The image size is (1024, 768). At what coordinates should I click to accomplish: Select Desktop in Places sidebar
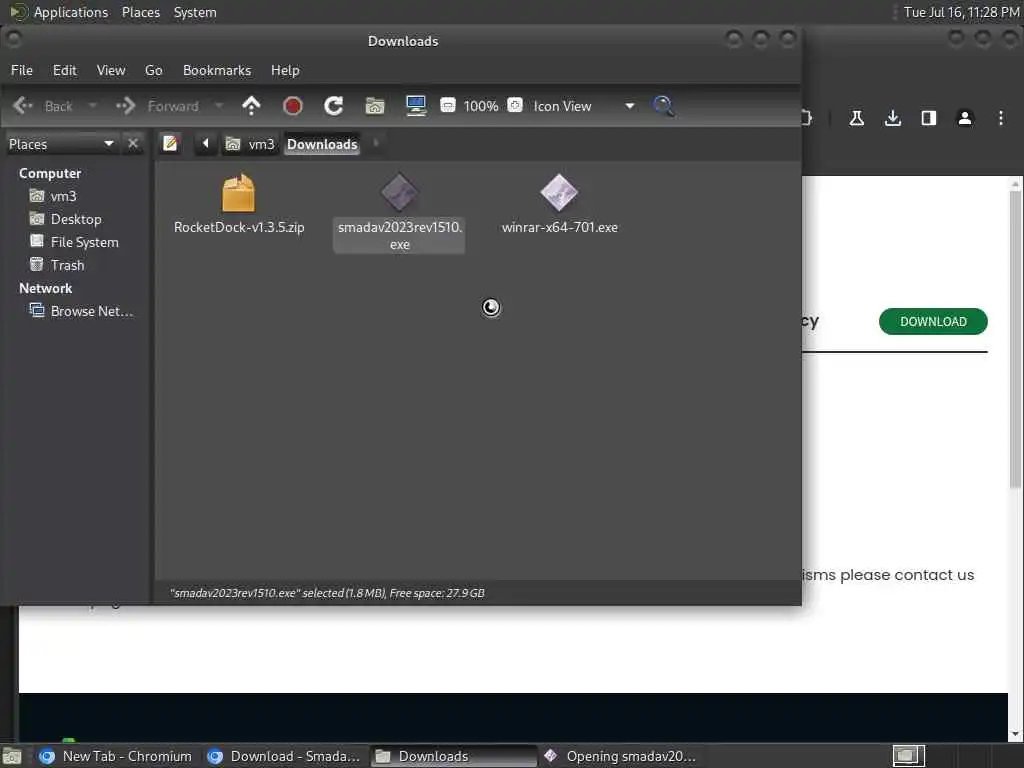[x=66, y=219]
